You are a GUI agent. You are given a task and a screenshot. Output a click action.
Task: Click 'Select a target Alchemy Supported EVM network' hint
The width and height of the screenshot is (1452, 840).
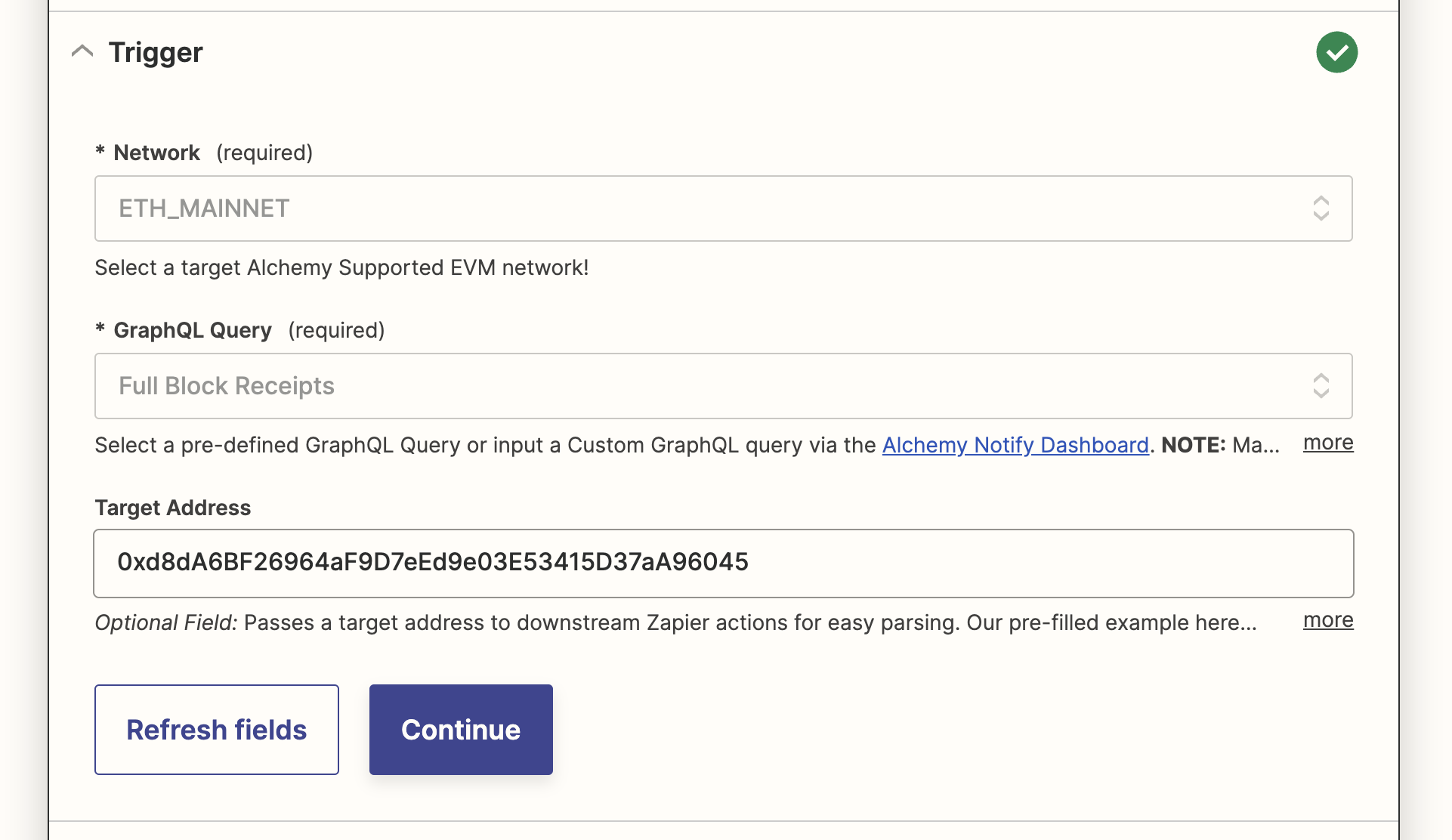click(x=341, y=267)
